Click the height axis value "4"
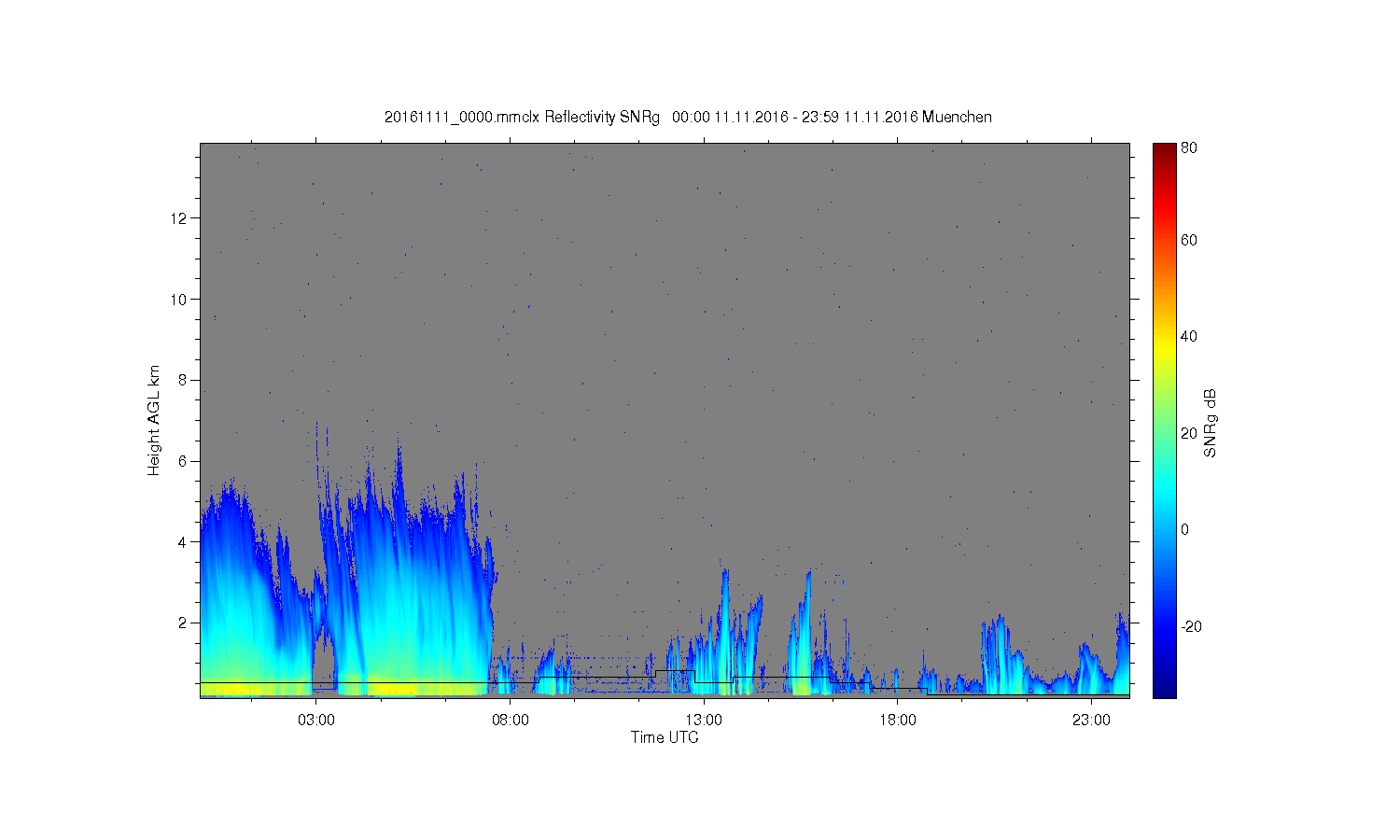The height and width of the screenshot is (840, 1400). click(184, 541)
